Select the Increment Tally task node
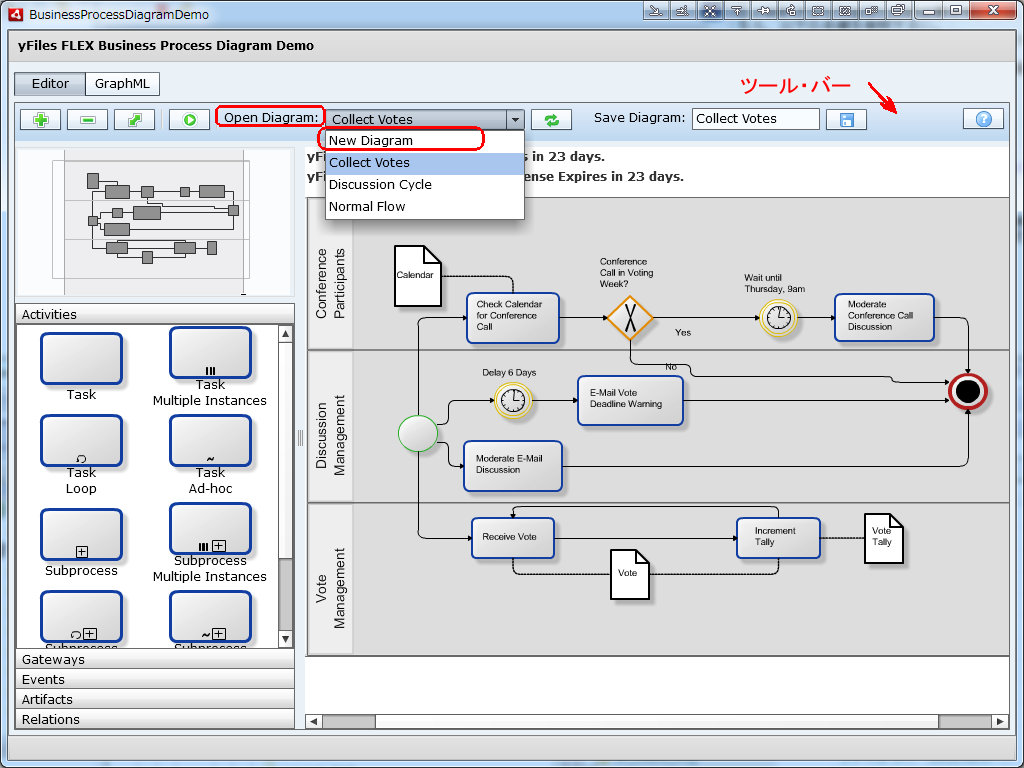This screenshot has height=768, width=1024. (778, 538)
